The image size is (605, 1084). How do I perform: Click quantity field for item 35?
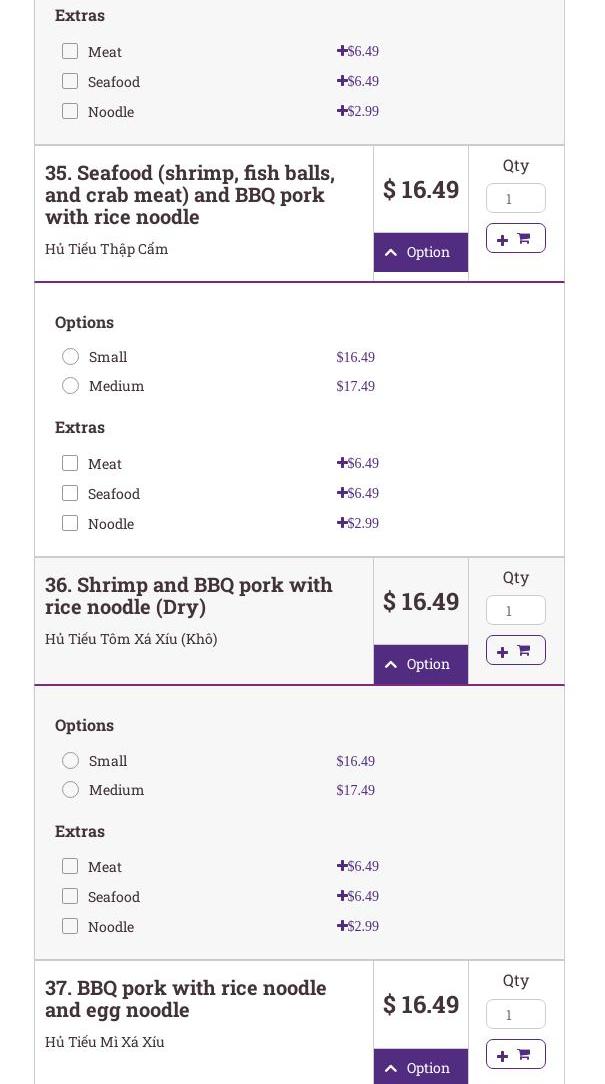click(515, 198)
